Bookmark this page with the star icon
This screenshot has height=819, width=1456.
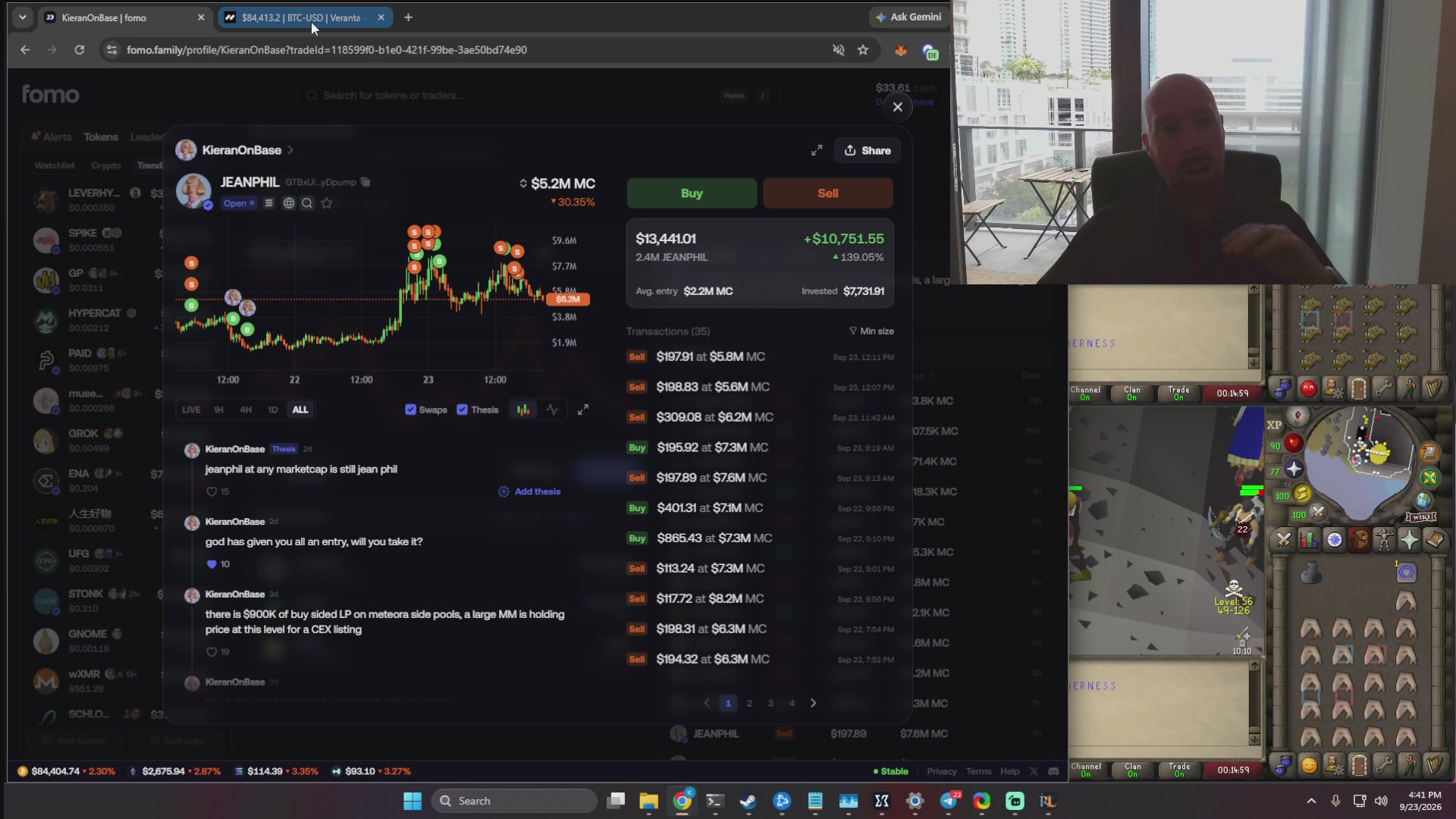click(863, 50)
